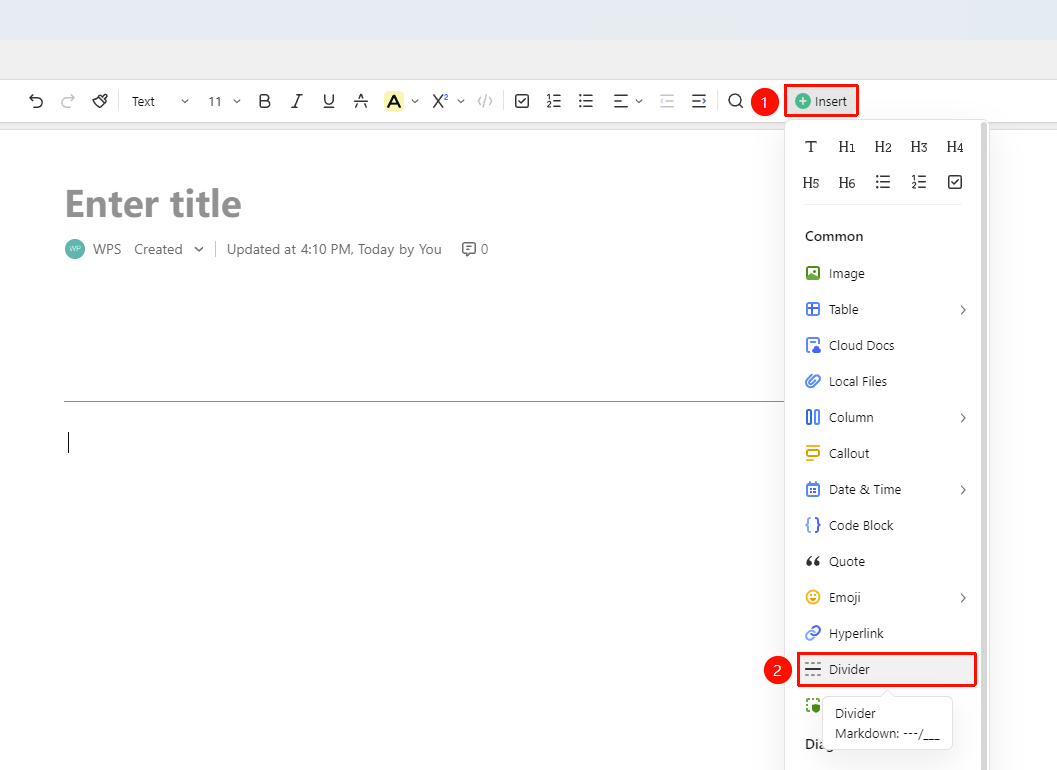The height and width of the screenshot is (770, 1057).
Task: Choose Heading 4 from Insert menu
Action: pos(955,147)
